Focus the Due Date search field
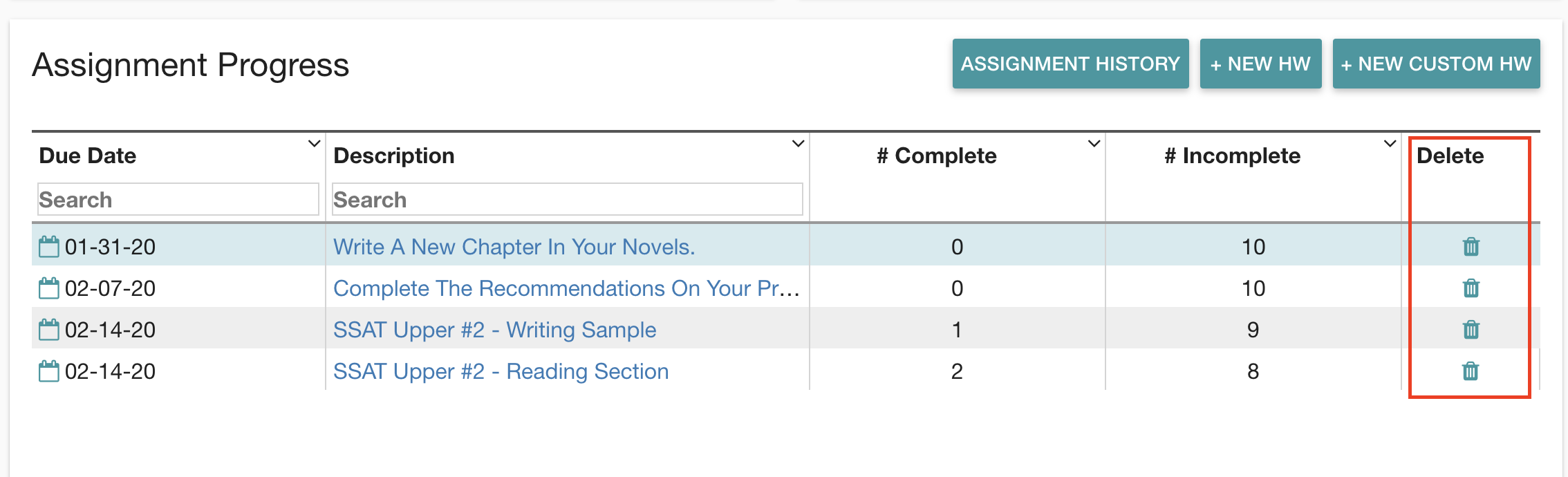The width and height of the screenshot is (1568, 477). 178,199
